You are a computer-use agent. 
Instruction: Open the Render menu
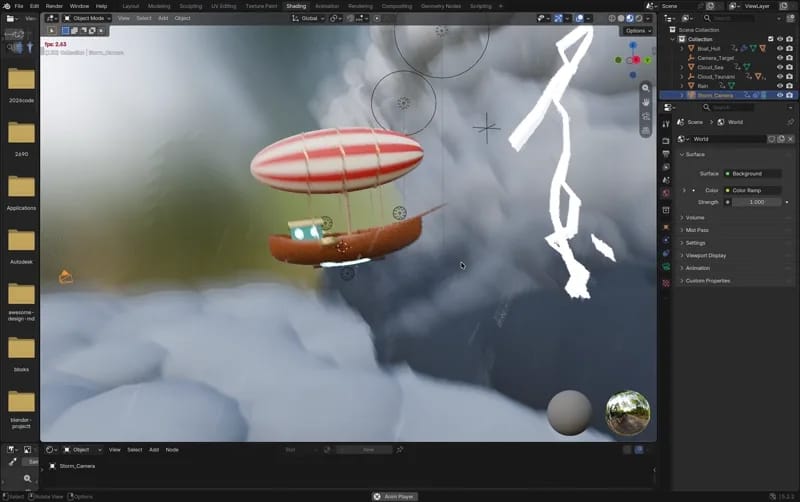click(54, 6)
